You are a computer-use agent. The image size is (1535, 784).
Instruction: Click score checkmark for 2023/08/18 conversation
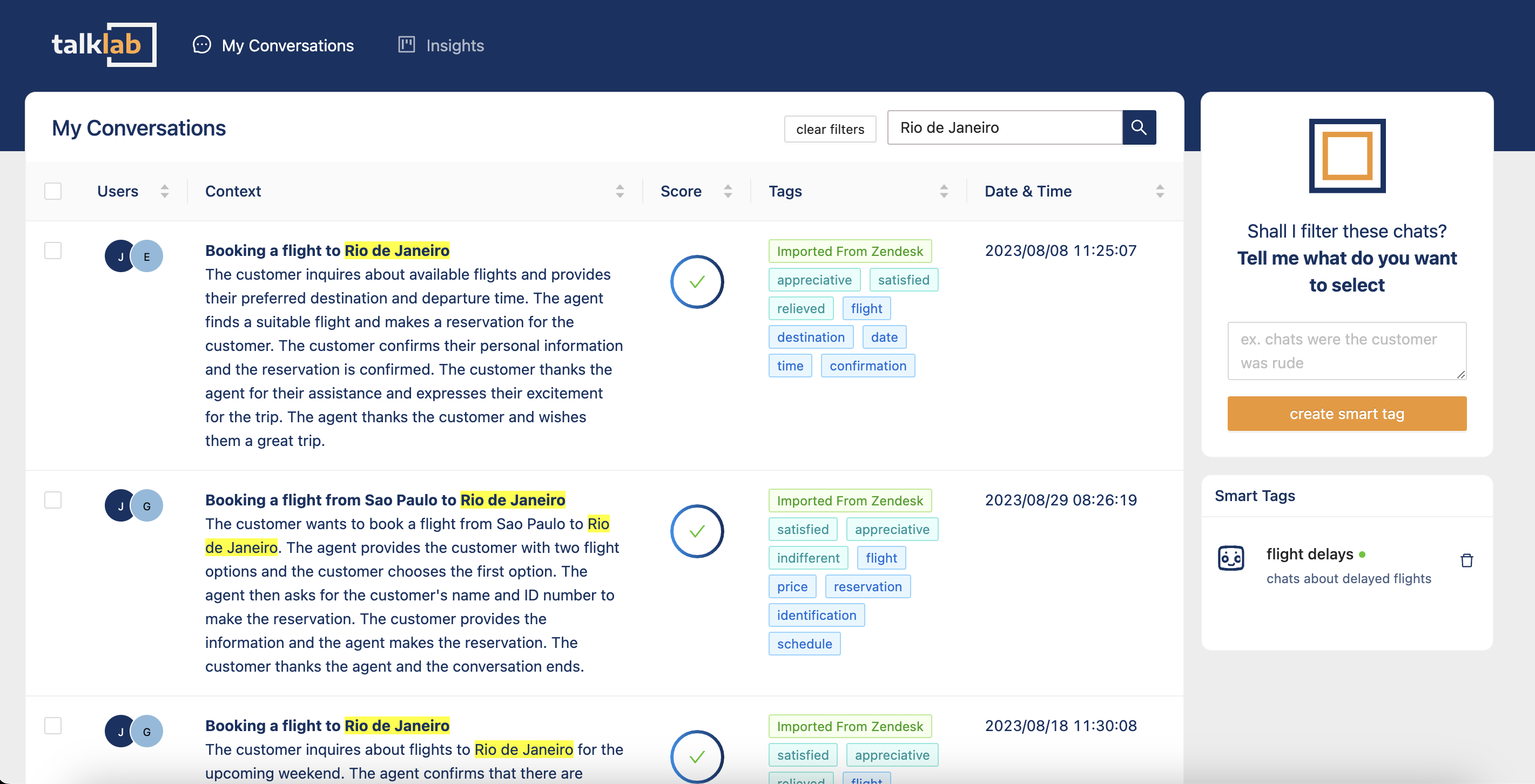[x=697, y=756]
